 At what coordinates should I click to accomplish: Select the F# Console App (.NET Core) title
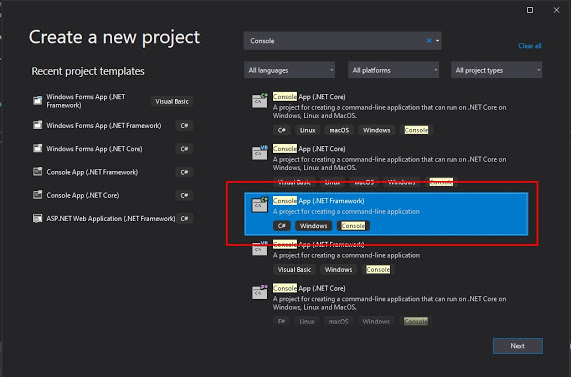click(x=309, y=288)
